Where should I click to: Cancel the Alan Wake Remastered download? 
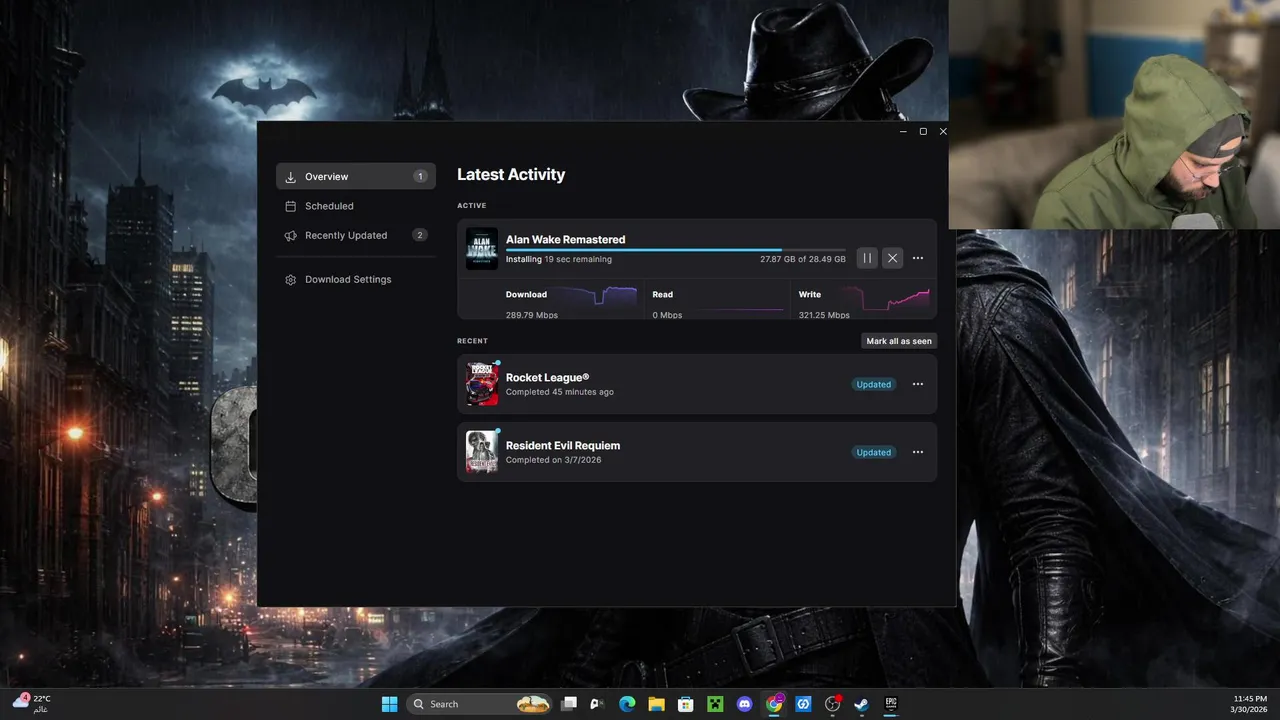point(893,258)
